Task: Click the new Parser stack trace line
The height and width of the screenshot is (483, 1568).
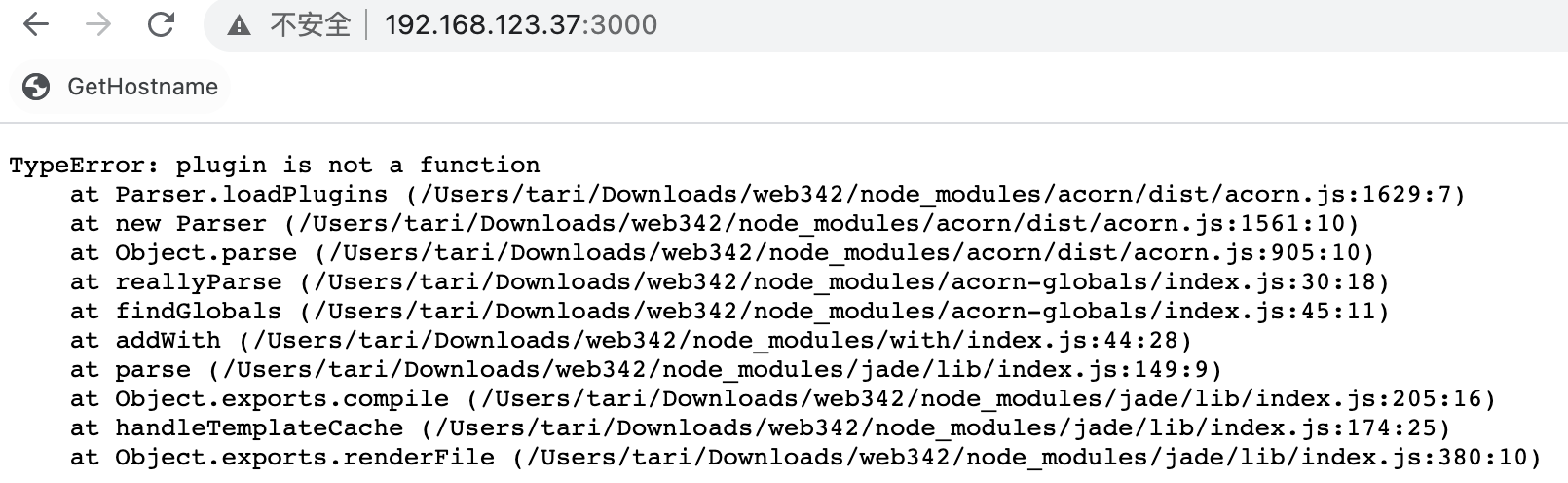Action: (714, 223)
